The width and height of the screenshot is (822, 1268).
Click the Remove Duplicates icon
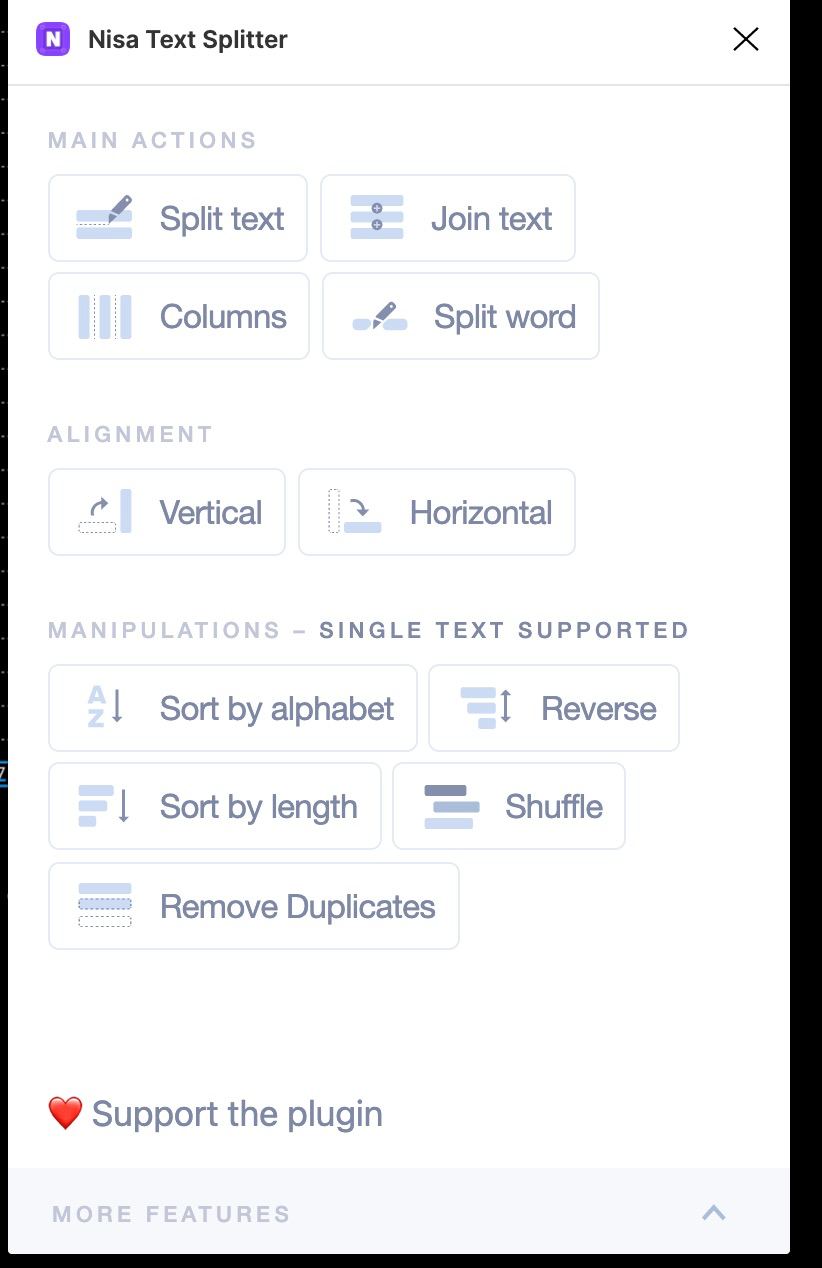[105, 905]
